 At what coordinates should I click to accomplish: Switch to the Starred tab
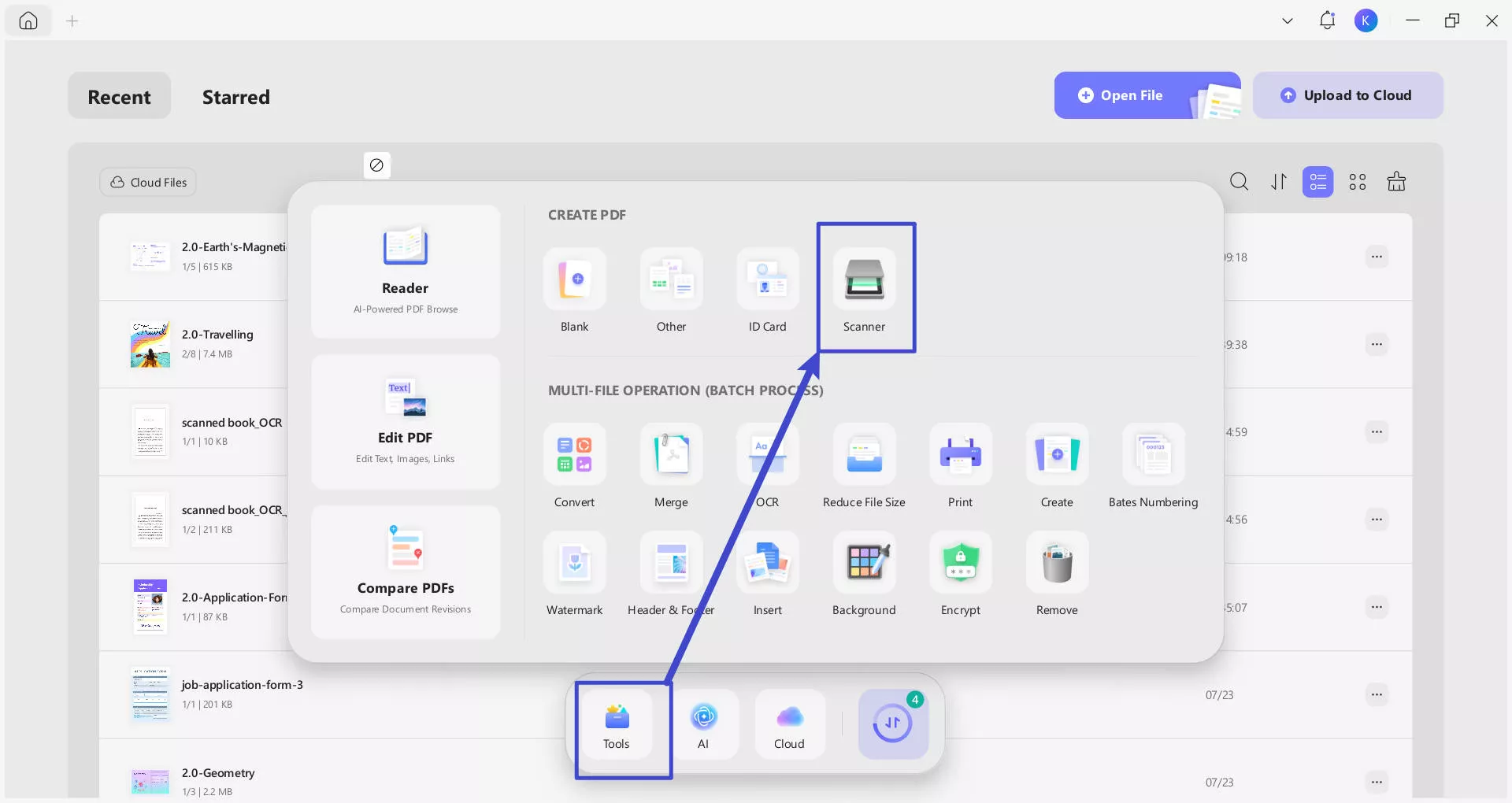235,97
